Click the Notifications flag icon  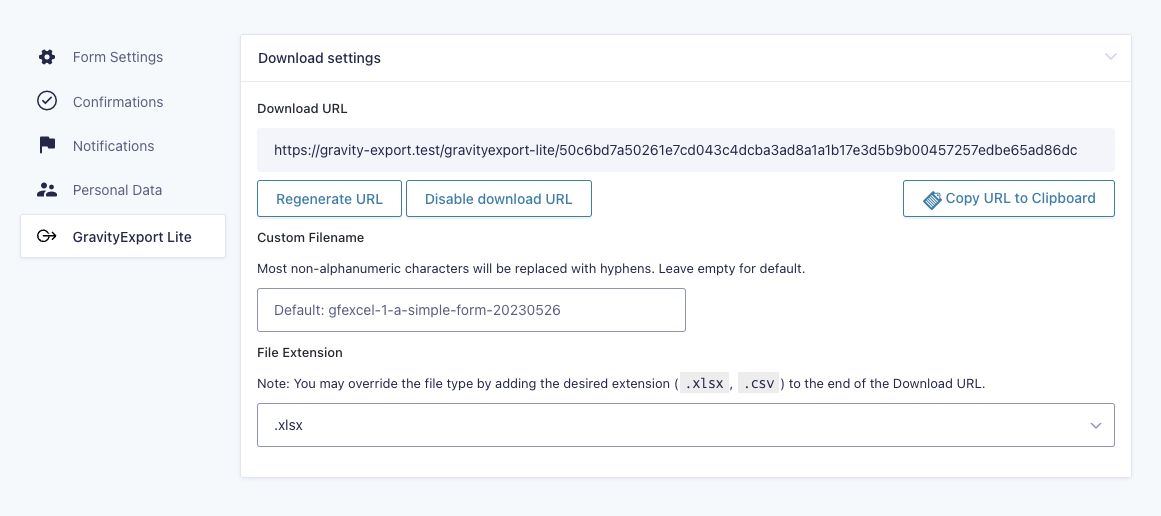(x=47, y=146)
